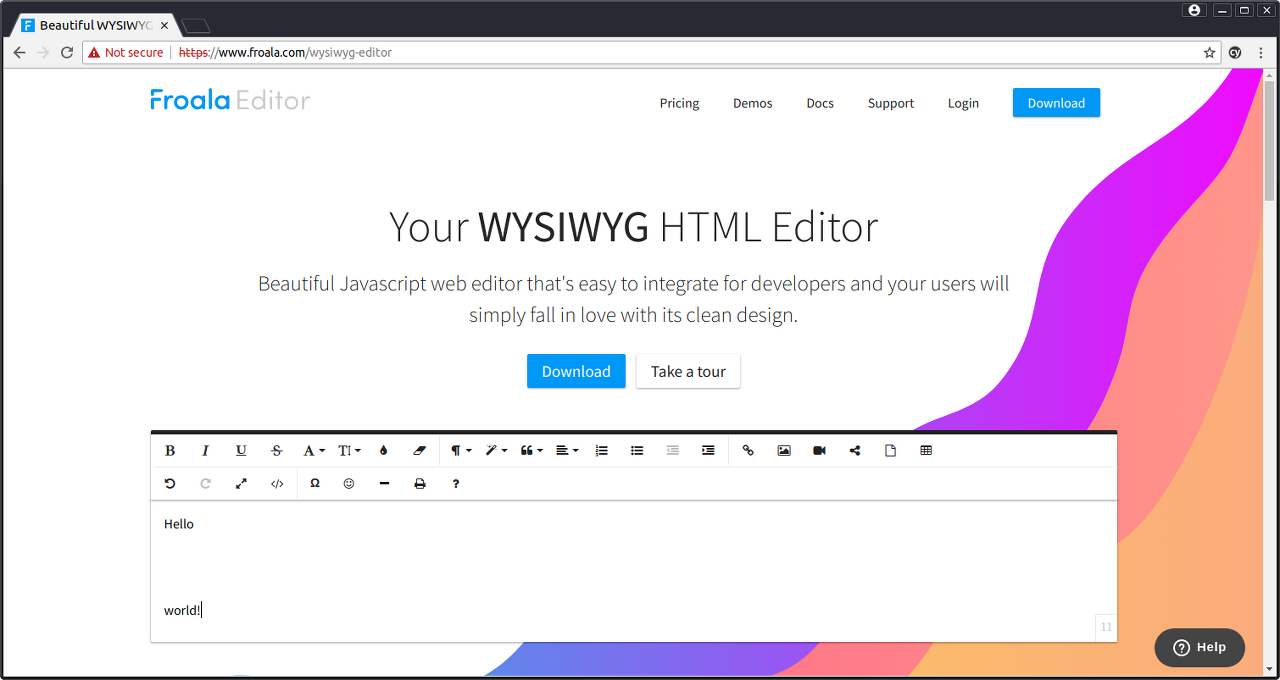Click the round extension icon beside the bookmark star
The image size is (1280, 680).
click(x=1236, y=52)
